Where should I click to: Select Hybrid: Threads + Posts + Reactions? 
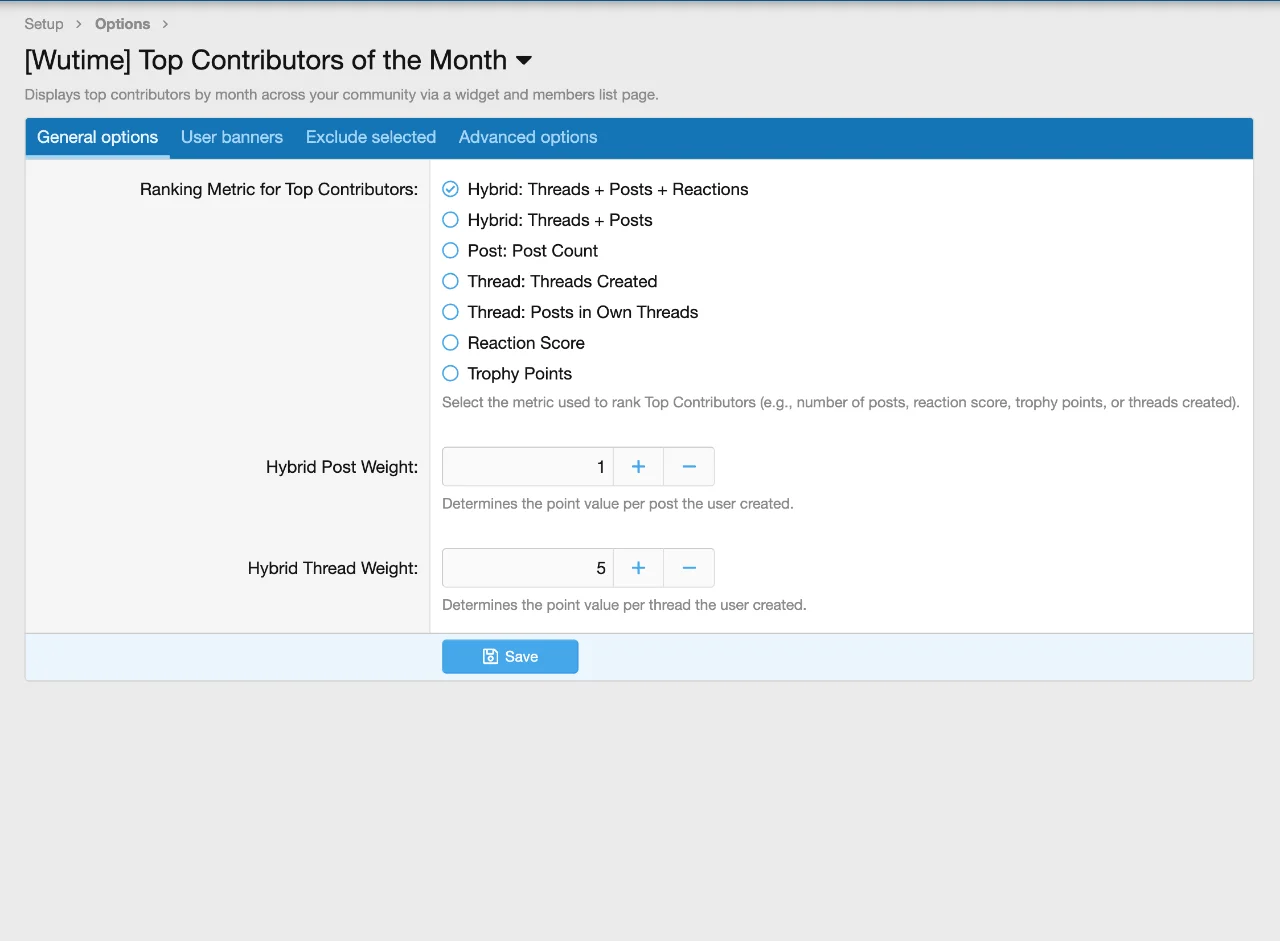pos(451,189)
